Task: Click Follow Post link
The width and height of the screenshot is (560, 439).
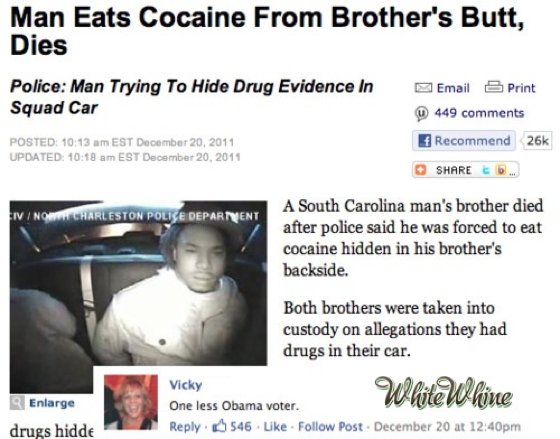Action: click(330, 426)
